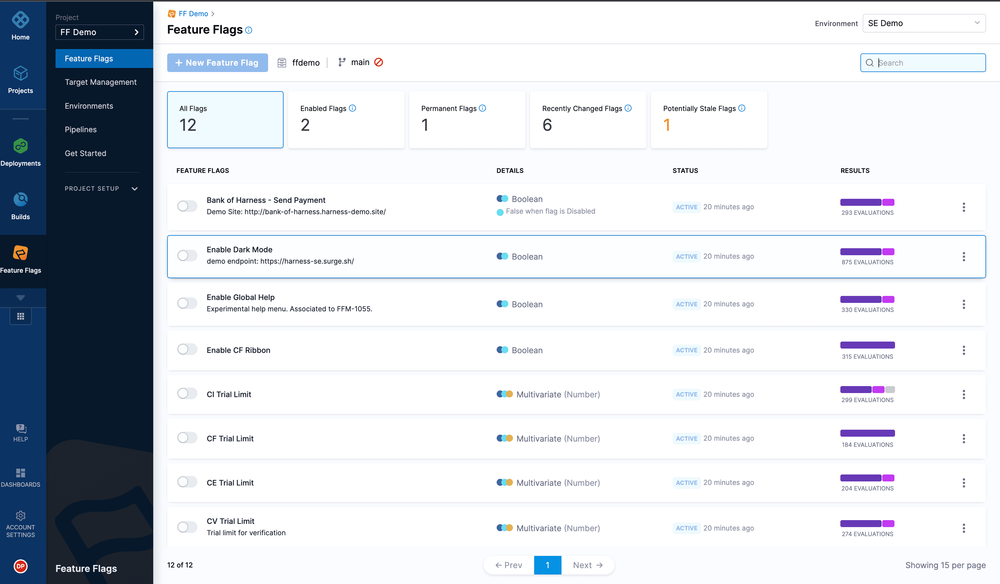The width and height of the screenshot is (1000, 584).
Task: Go to Deployments module icon
Action: [x=20, y=146]
